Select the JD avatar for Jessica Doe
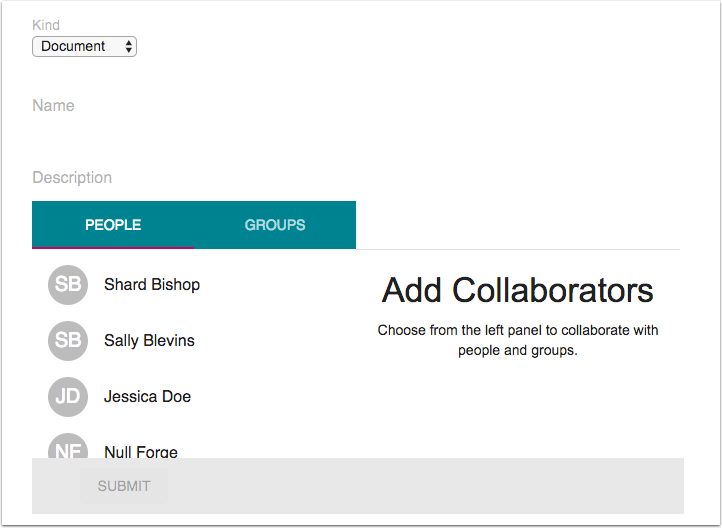This screenshot has height=528, width=722. click(68, 397)
